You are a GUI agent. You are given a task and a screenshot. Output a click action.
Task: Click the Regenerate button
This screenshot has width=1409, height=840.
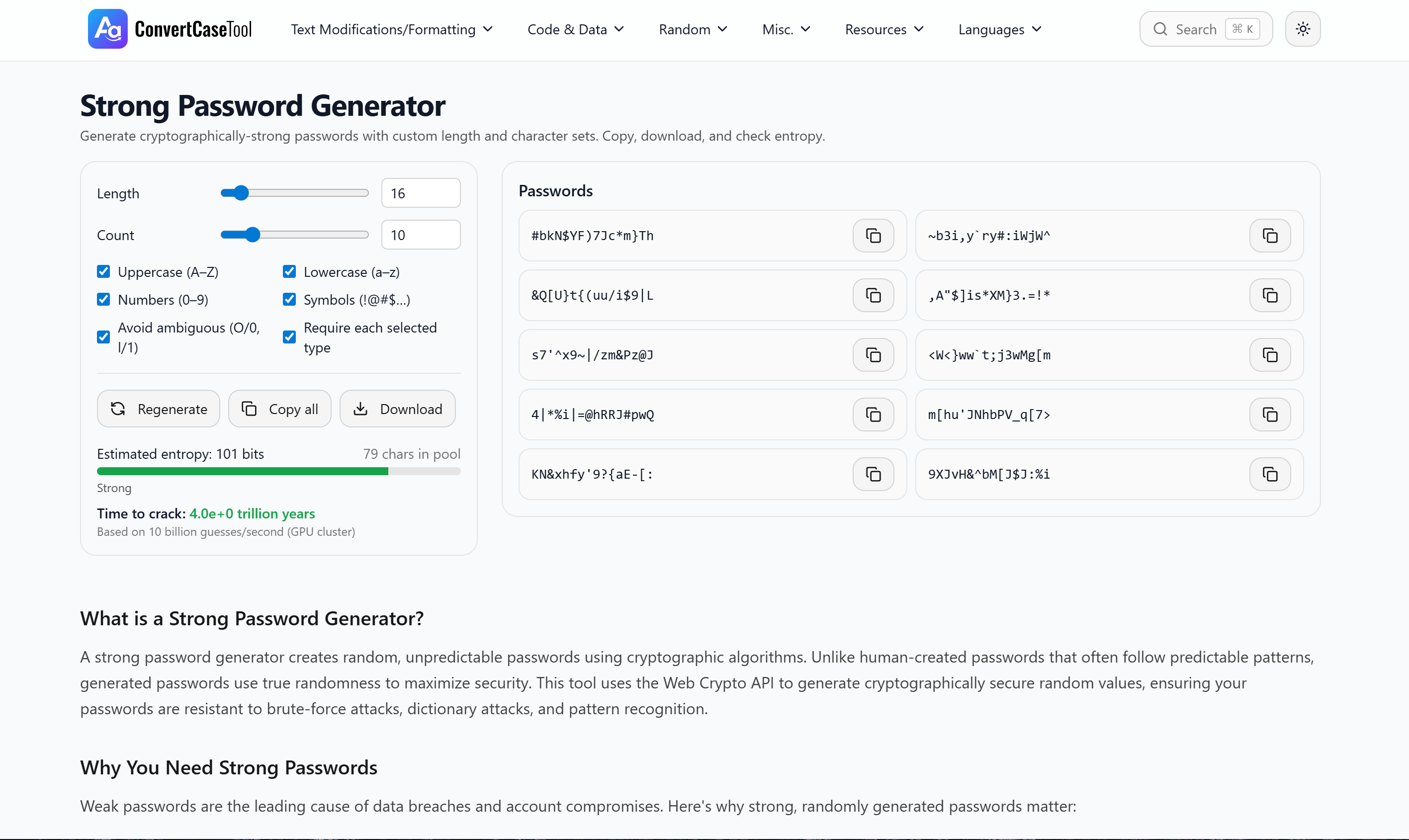point(158,409)
